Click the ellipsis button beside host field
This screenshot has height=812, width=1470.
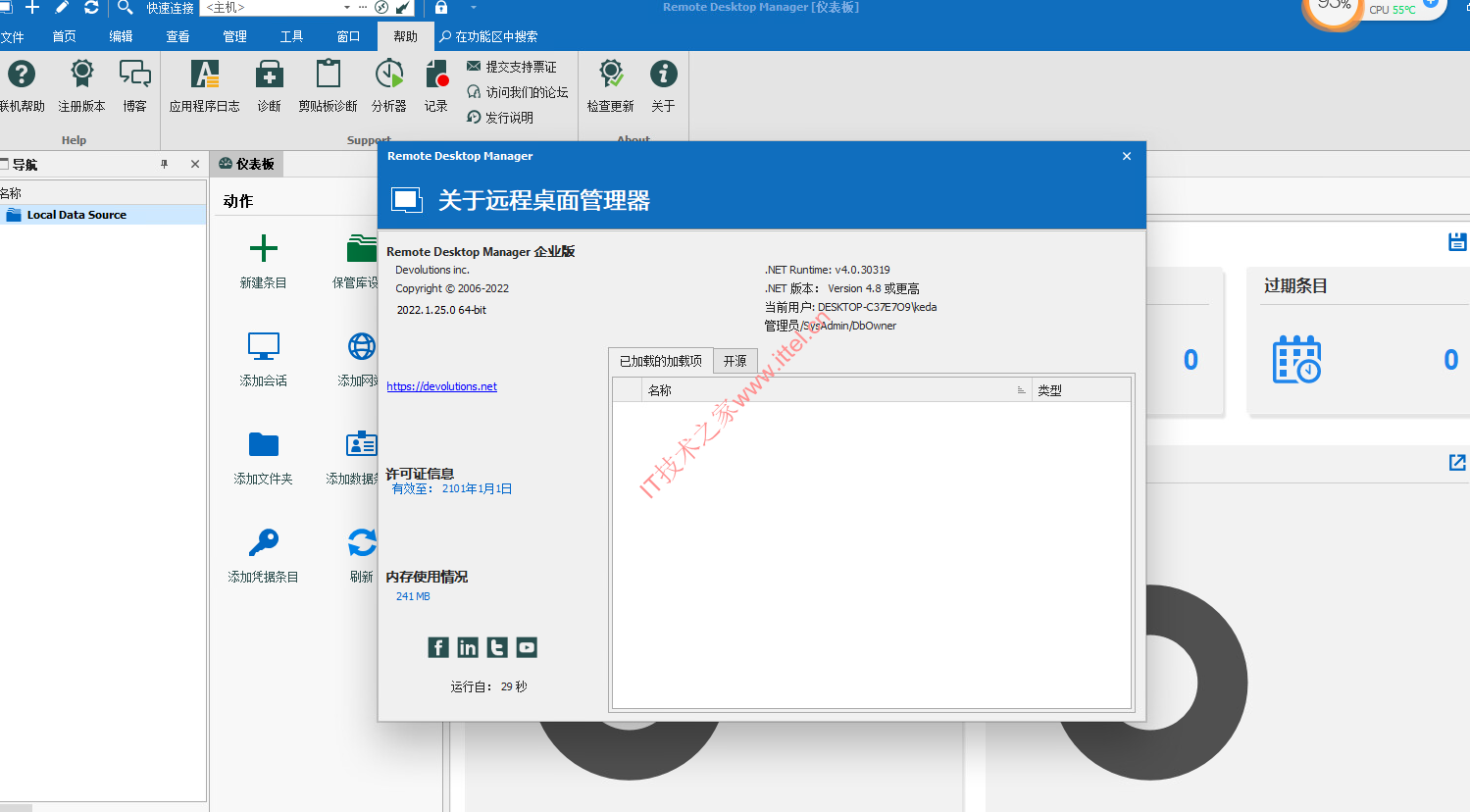click(x=363, y=8)
